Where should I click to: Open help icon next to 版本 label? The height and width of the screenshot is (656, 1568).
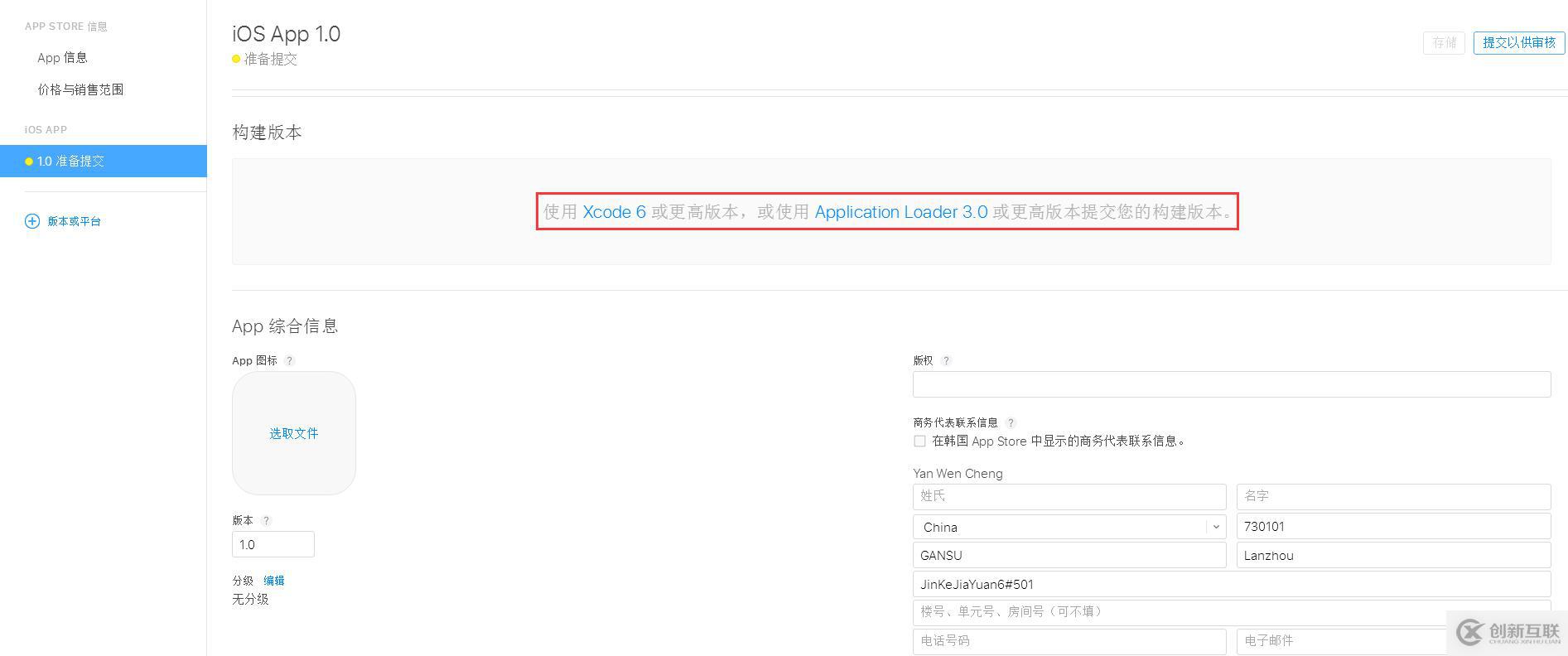click(x=266, y=520)
